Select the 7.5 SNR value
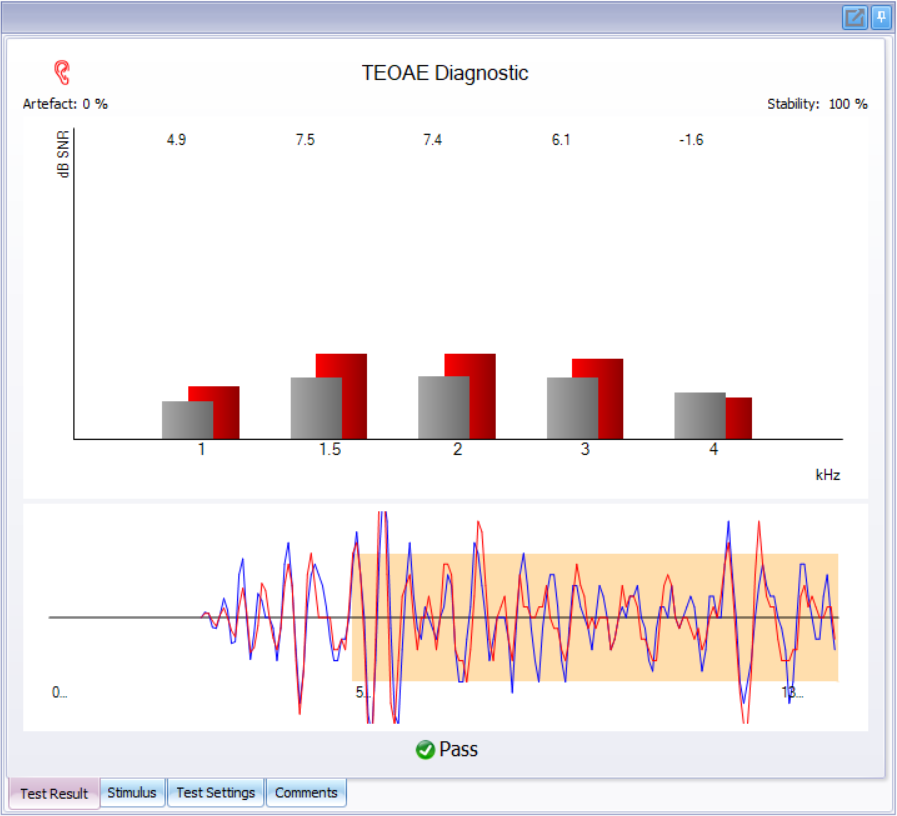897x816 pixels. 305,140
